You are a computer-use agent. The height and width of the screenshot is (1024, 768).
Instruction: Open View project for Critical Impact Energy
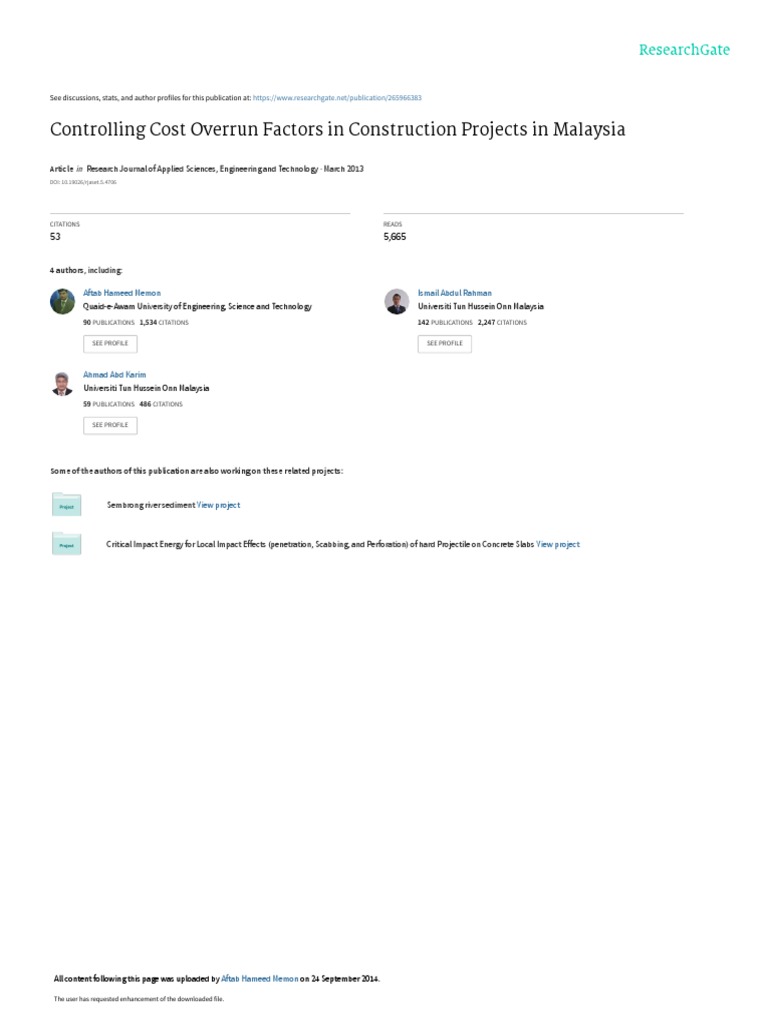558,544
